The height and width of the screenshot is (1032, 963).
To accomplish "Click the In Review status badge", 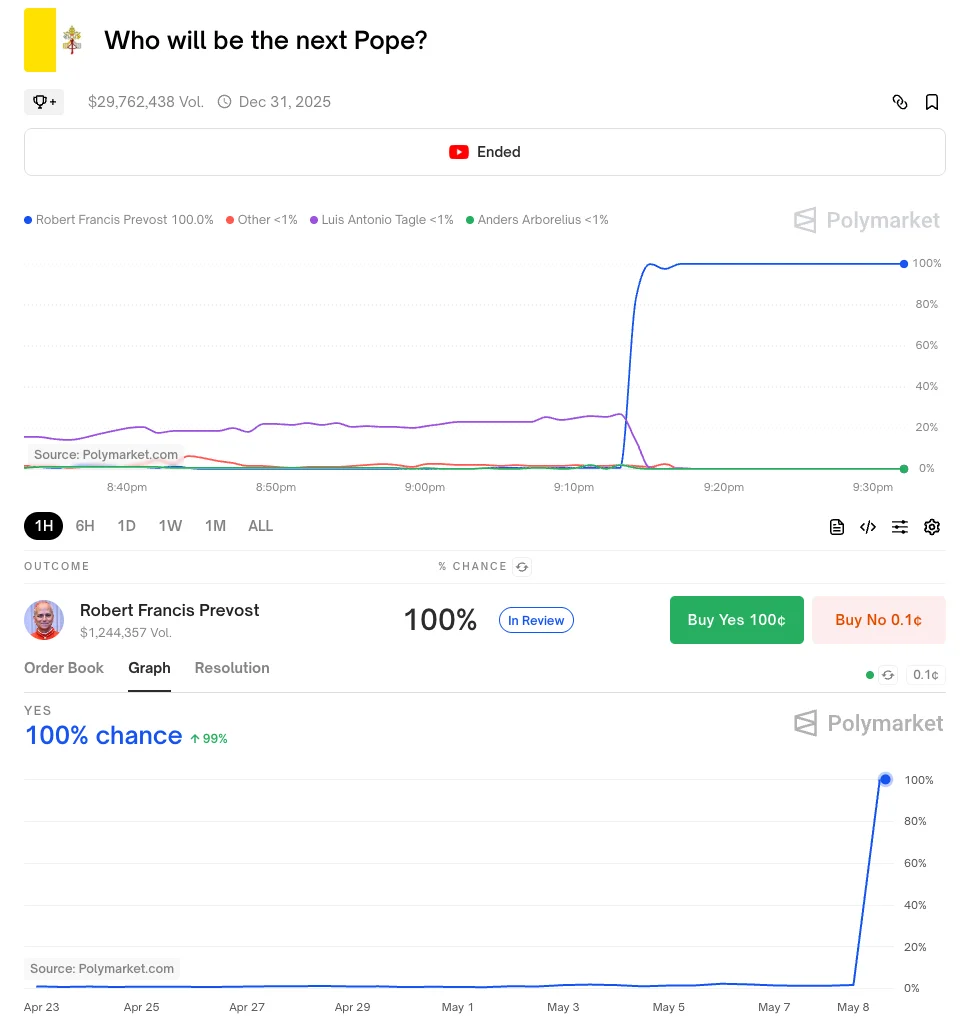I will pos(536,620).
